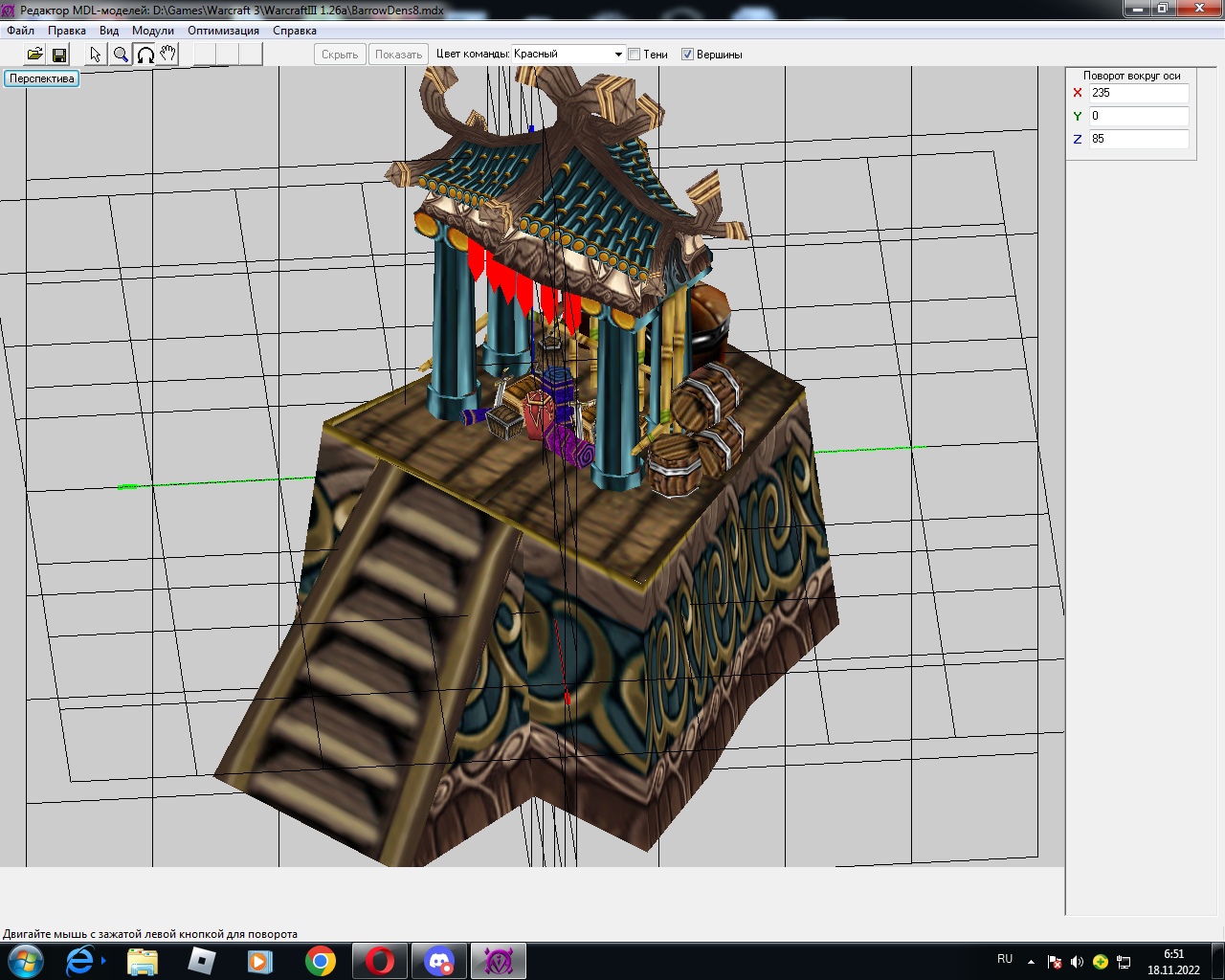Image resolution: width=1225 pixels, height=980 pixels.
Task: Show hidden system tray icons arrow
Action: 1031,961
